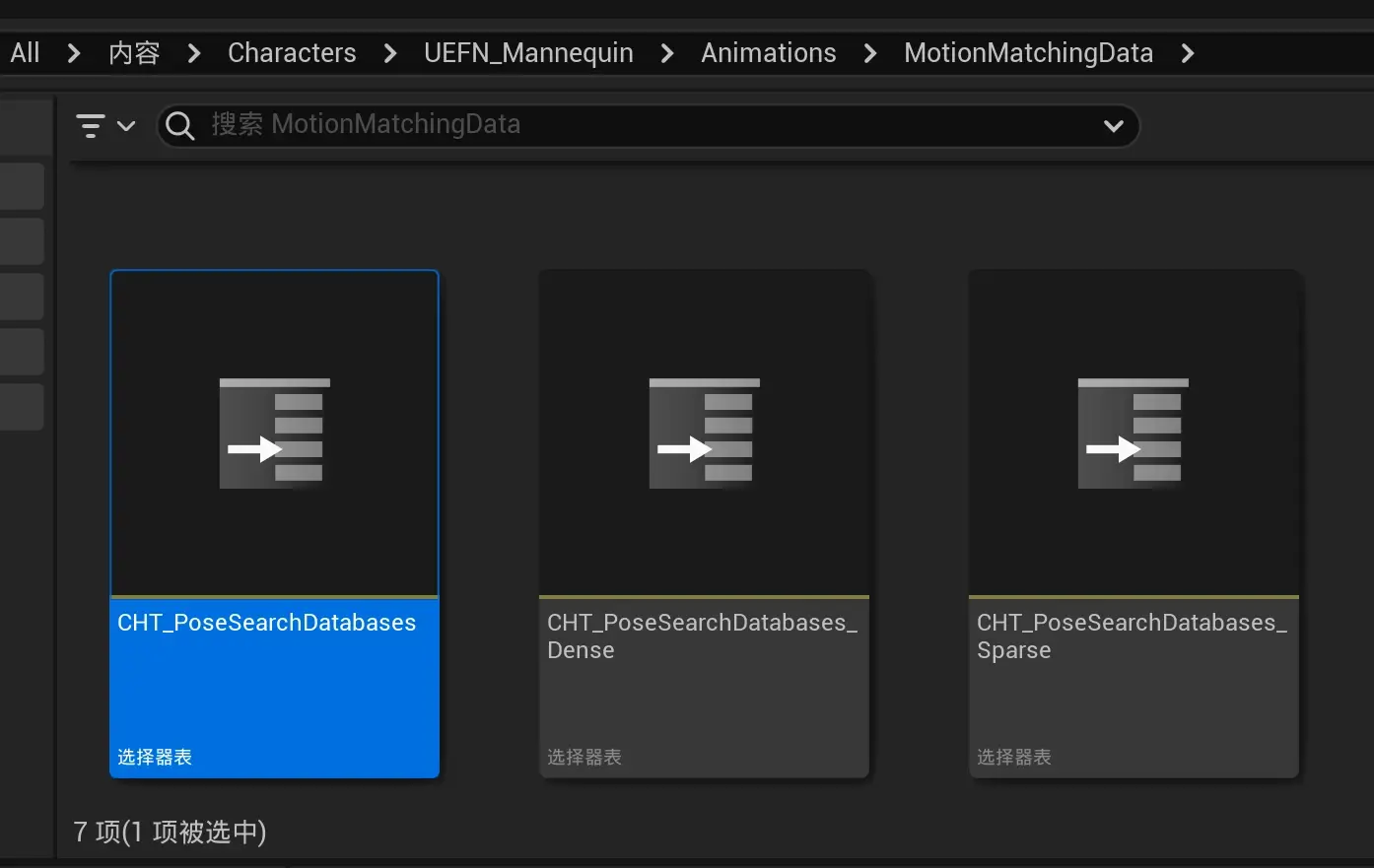
Task: Focus the 搜索 MotionMatchingData search field
Action: point(648,126)
